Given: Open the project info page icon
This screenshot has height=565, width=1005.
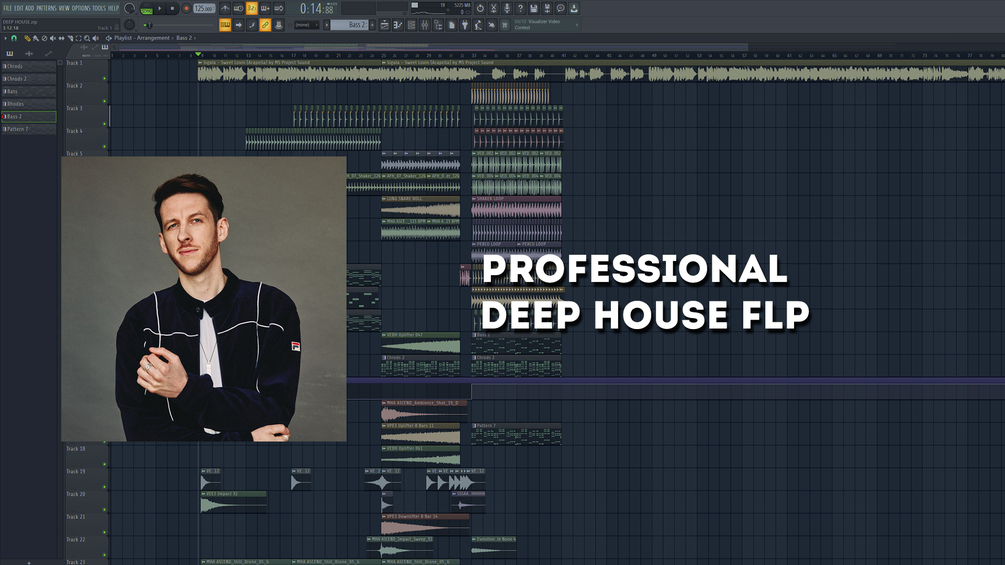Looking at the screenshot, I should click(x=452, y=25).
